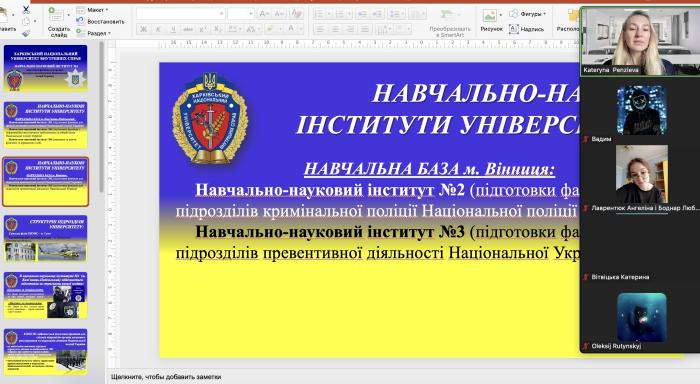Click Вітвіцька Катерина participant name
The width and height of the screenshot is (700, 384).
(x=620, y=277)
